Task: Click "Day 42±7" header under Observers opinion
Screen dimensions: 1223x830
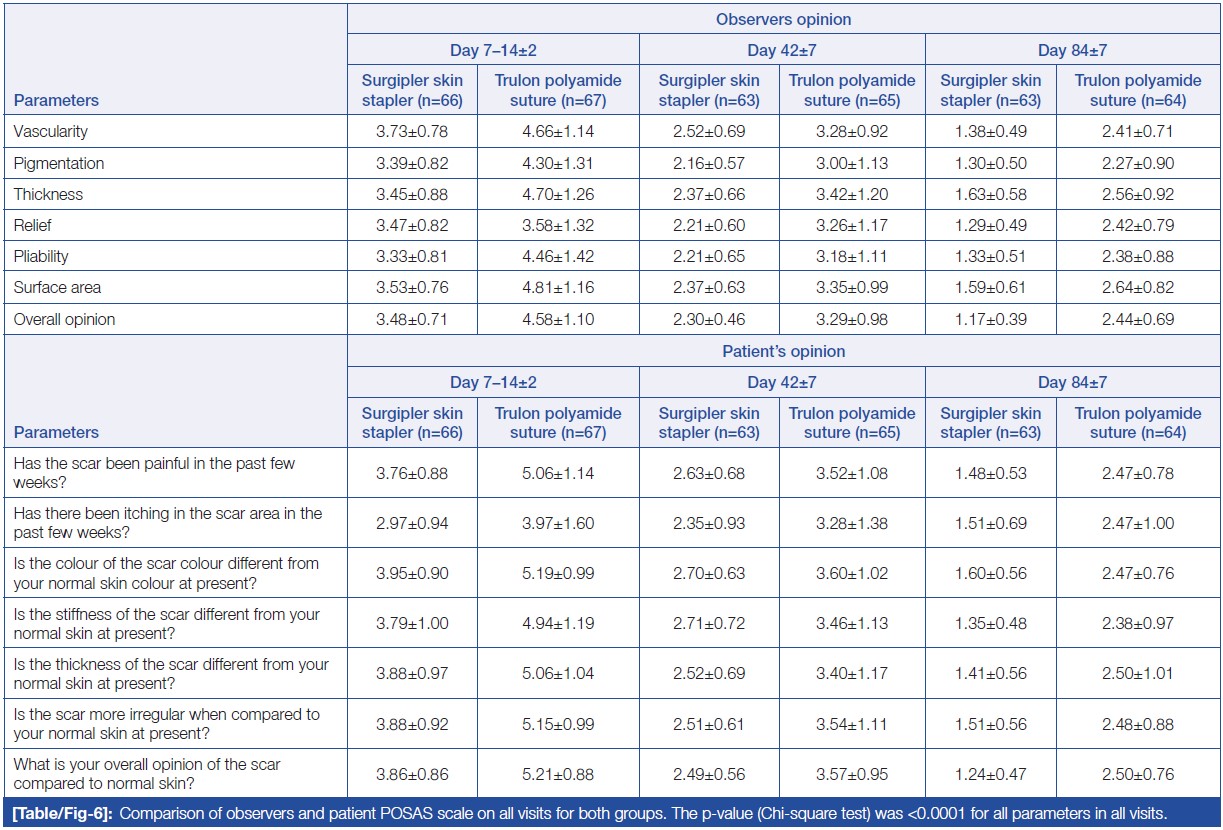Action: click(x=782, y=50)
